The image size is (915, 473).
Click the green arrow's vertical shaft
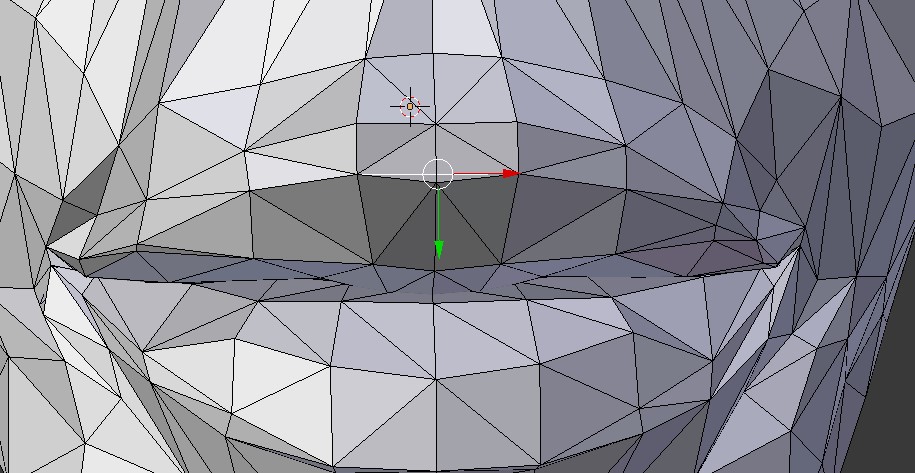(x=439, y=215)
